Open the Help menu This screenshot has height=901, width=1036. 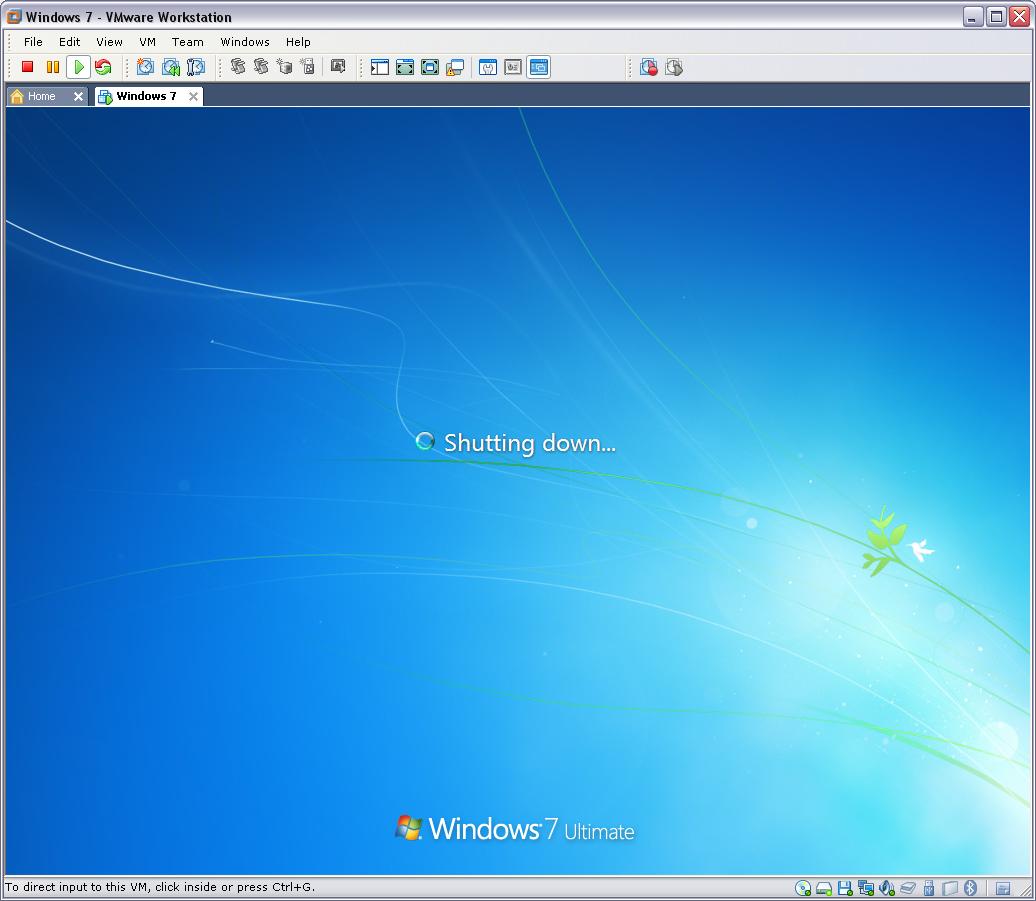click(298, 42)
